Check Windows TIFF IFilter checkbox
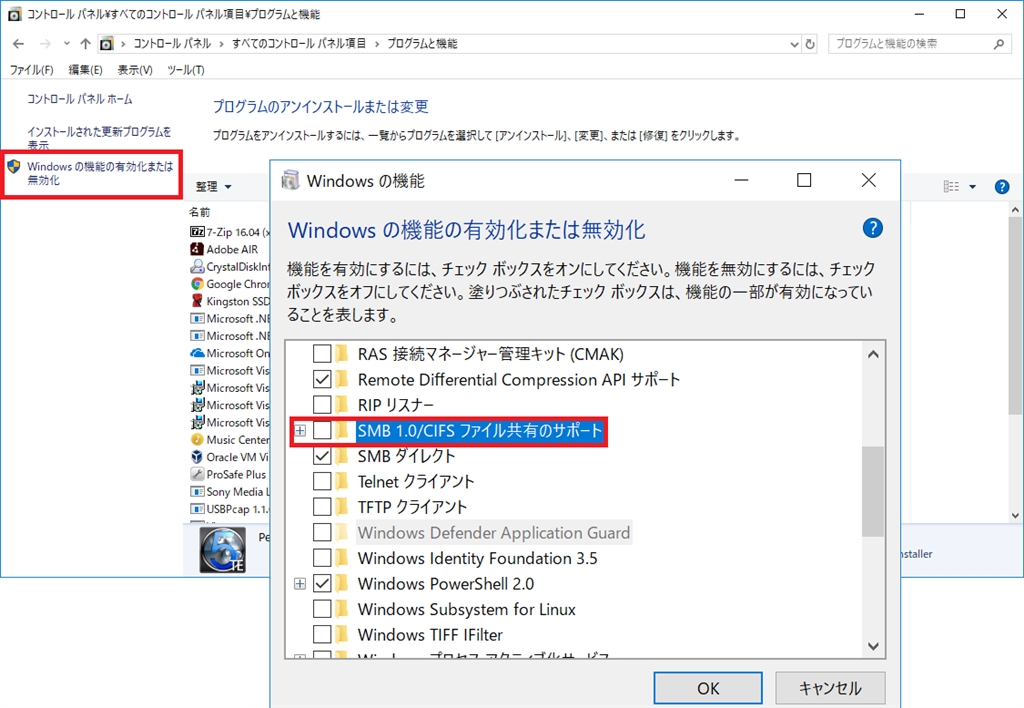Screen dimensions: 1024x708 coord(322,634)
